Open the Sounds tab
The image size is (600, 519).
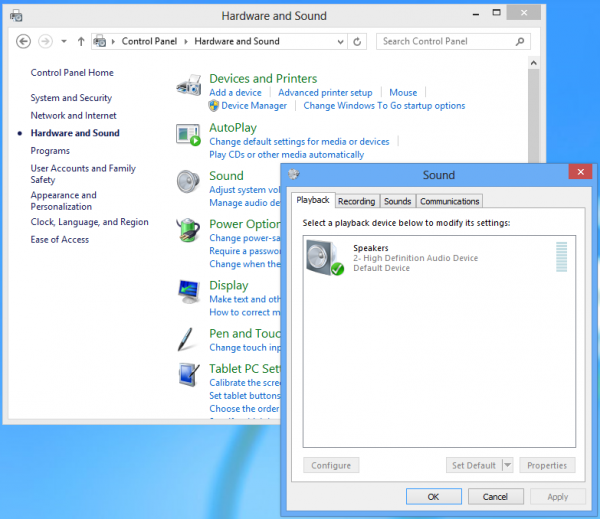397,201
